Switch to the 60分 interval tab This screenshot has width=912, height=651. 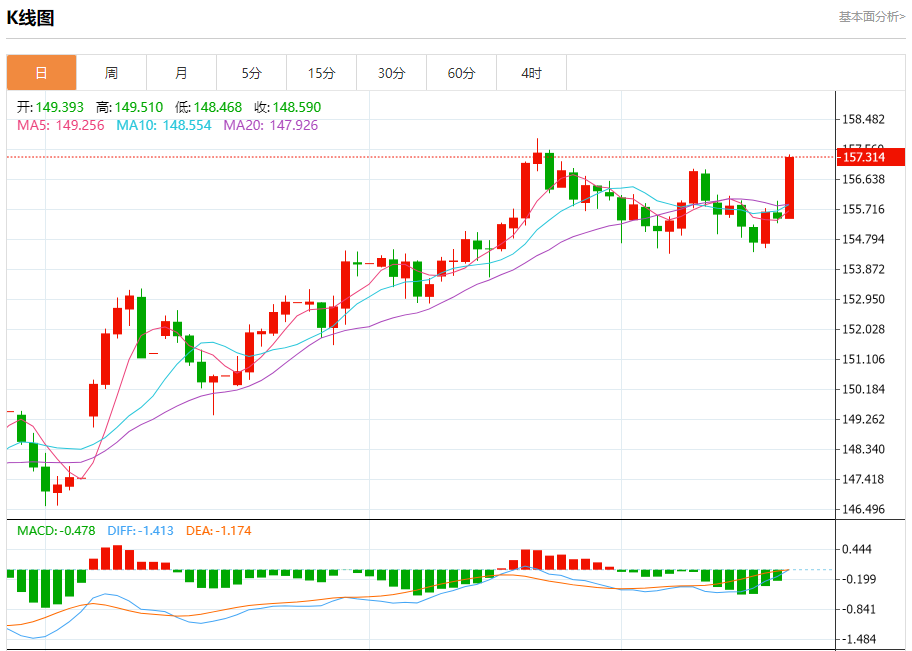pos(461,73)
